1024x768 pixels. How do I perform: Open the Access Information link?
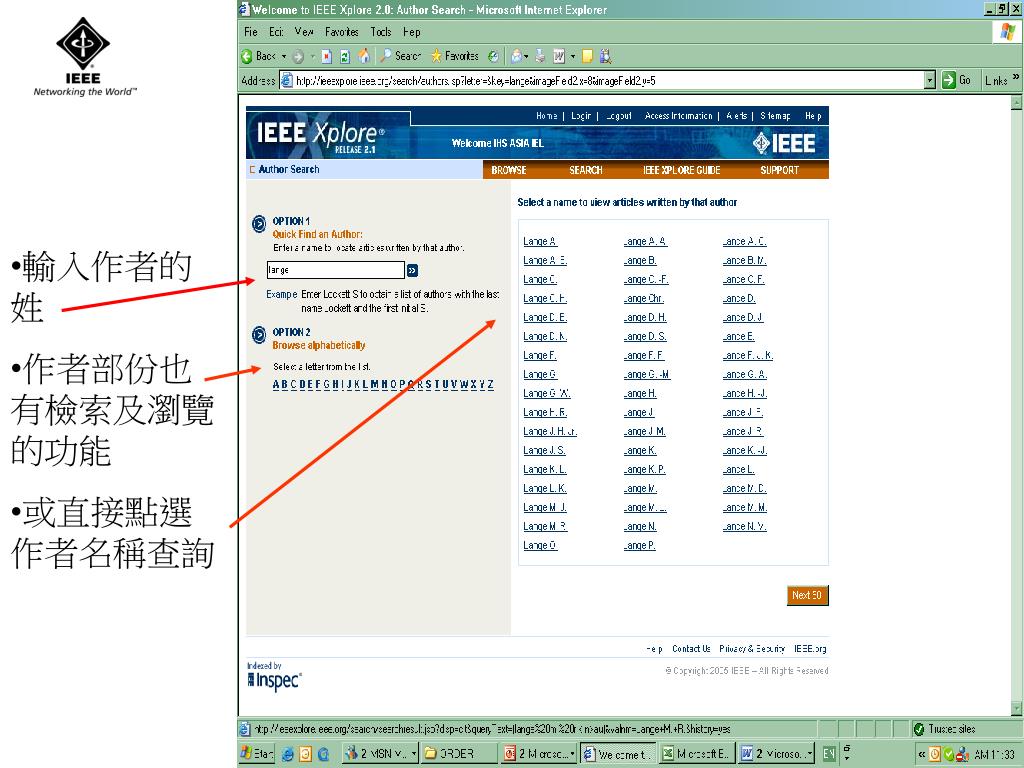click(679, 116)
